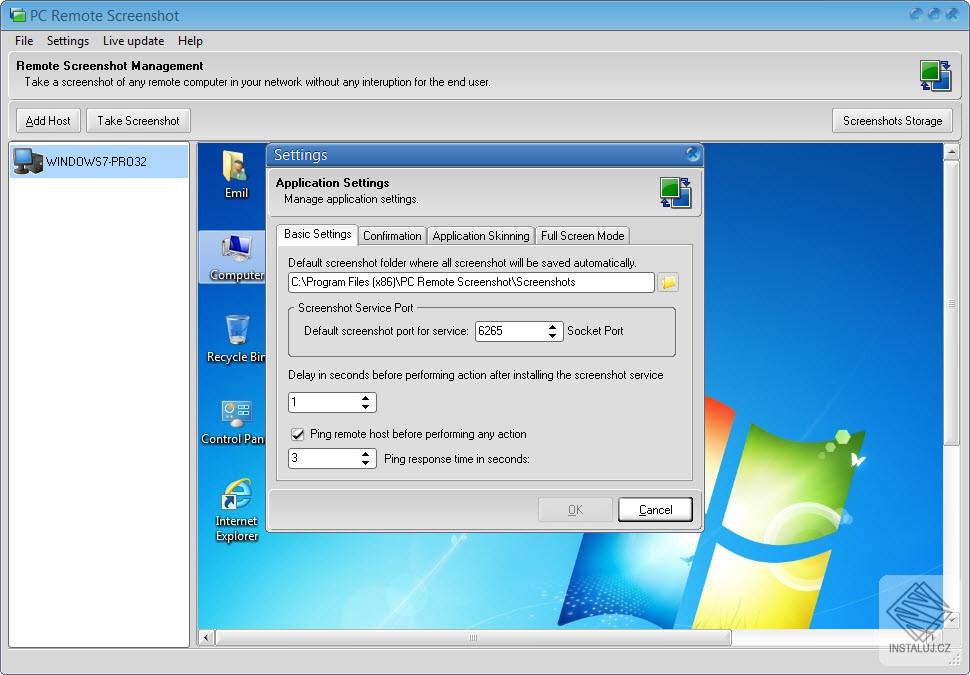
Task: Click the green screenshot icon on the Settings header
Action: (676, 192)
